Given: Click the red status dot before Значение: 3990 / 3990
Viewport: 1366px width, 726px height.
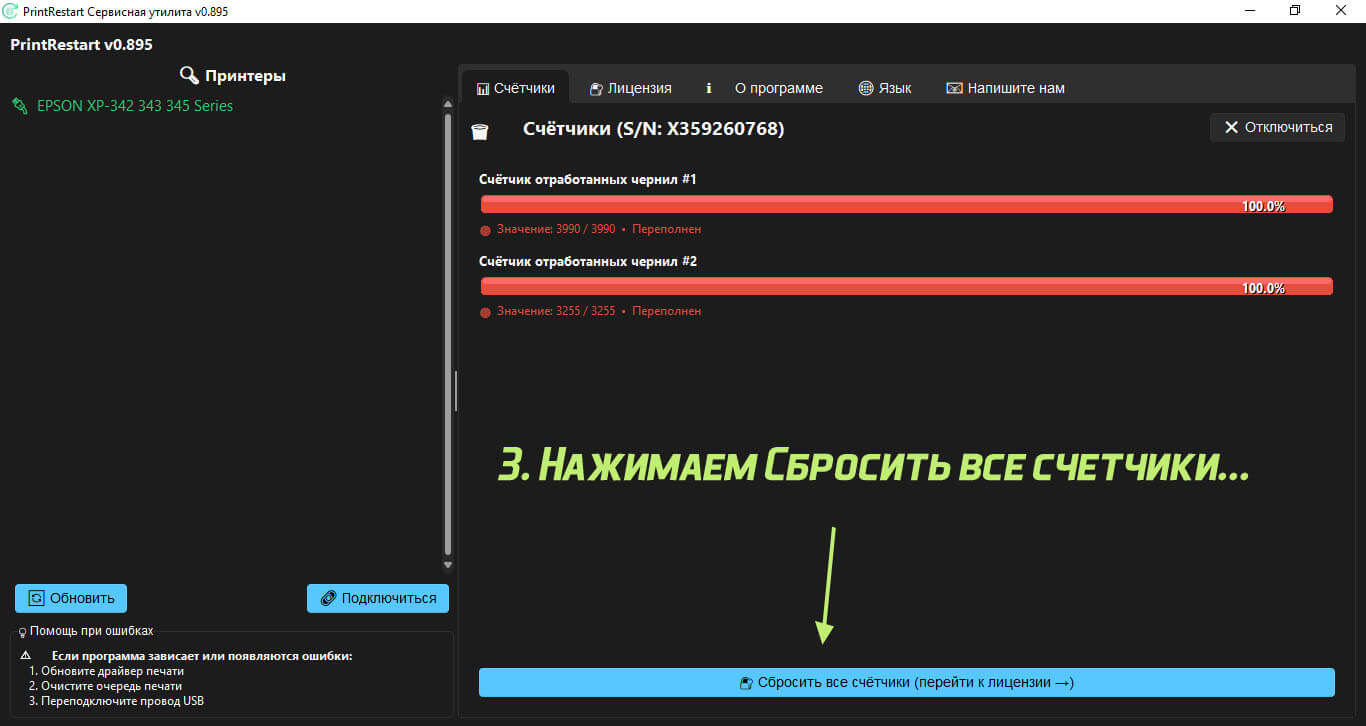Looking at the screenshot, I should pyautogui.click(x=486, y=230).
